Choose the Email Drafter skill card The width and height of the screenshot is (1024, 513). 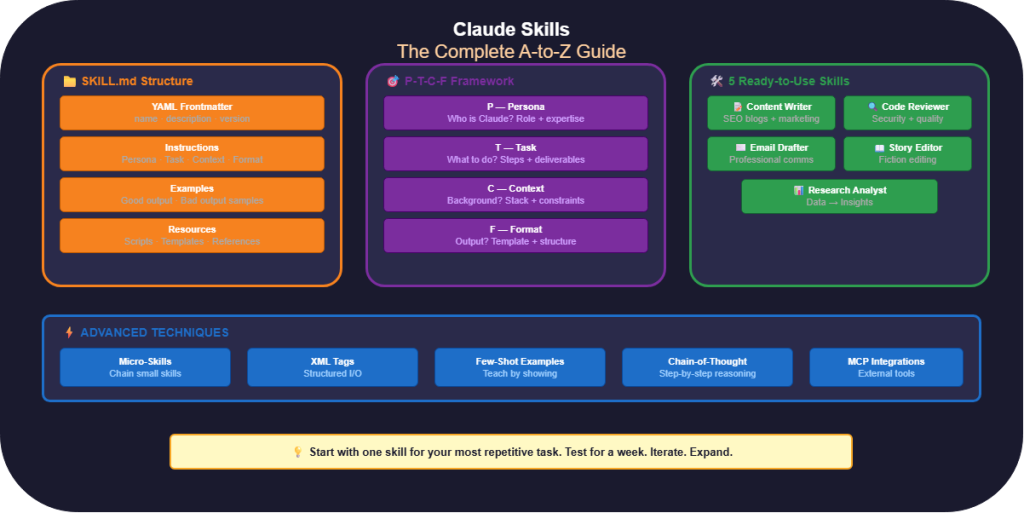(771, 154)
